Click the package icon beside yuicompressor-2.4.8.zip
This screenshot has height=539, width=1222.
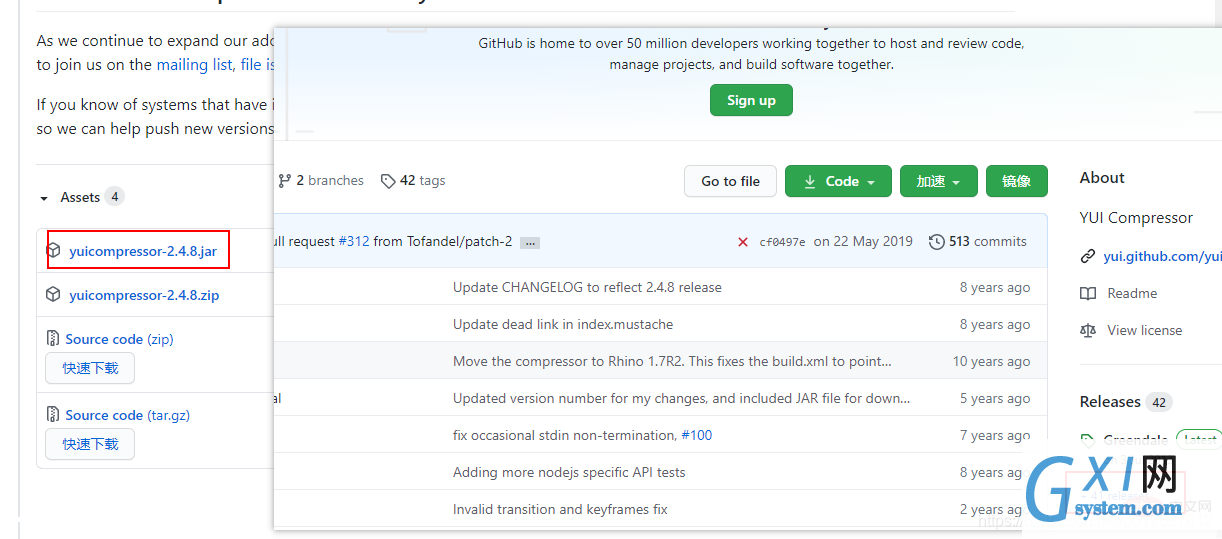coord(54,295)
